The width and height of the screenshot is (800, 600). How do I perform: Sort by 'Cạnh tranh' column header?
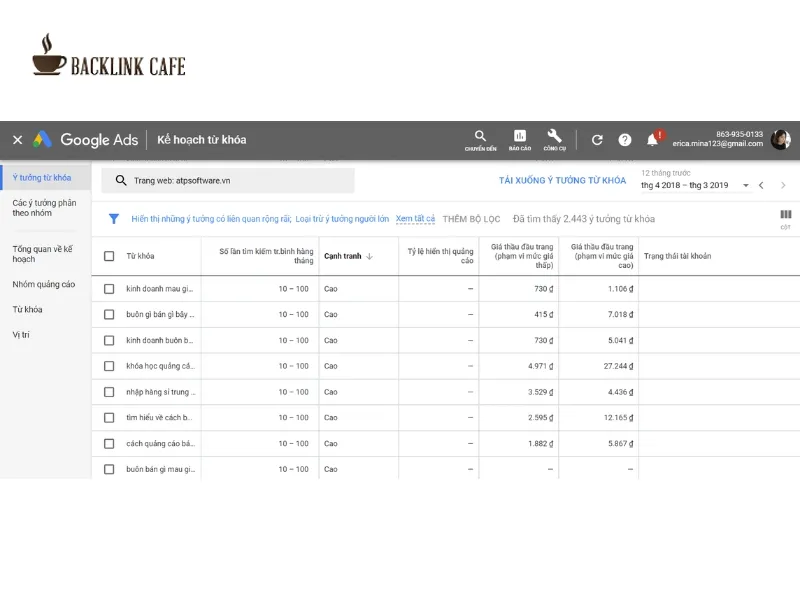click(x=342, y=256)
